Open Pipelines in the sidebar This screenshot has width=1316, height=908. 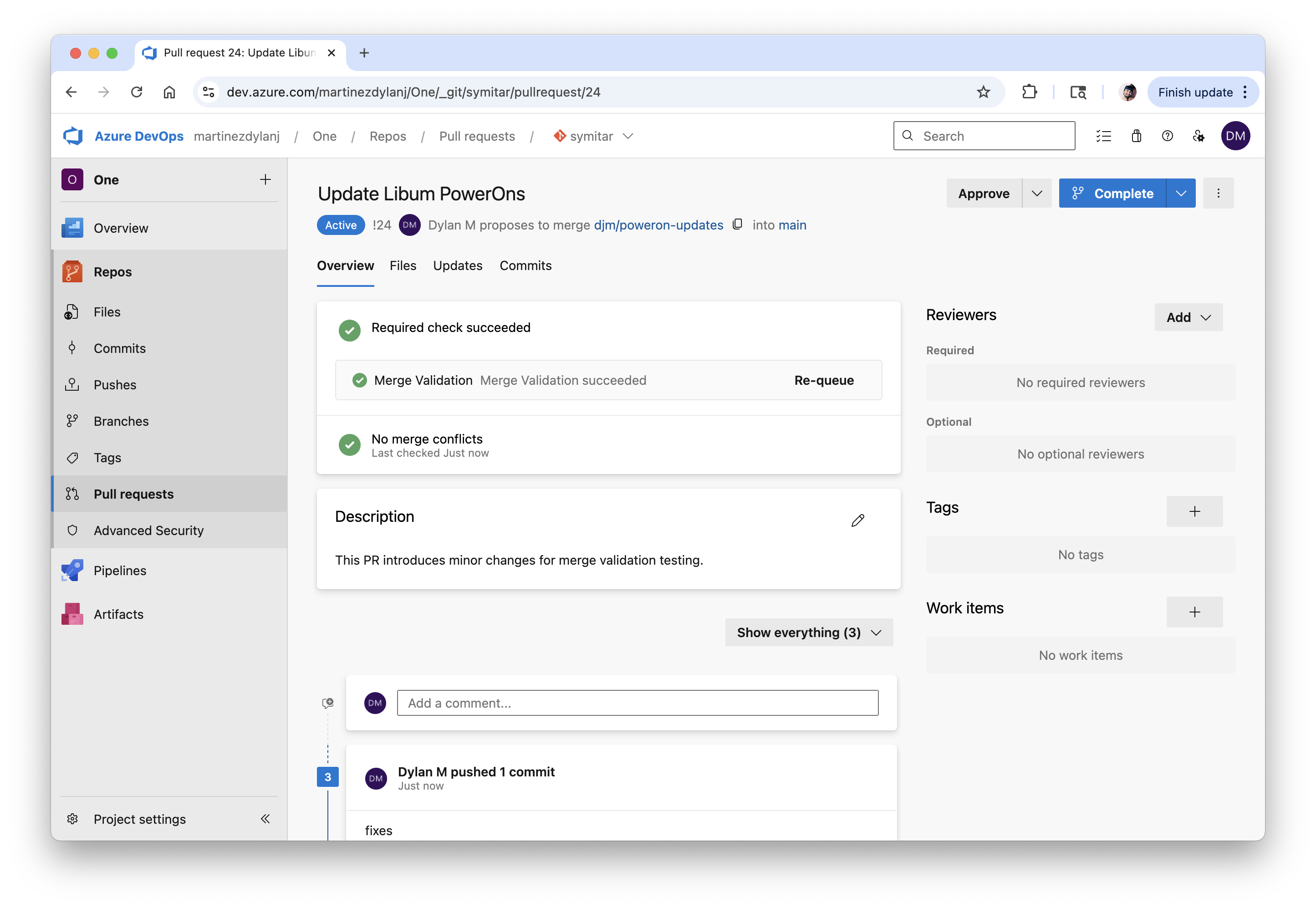tap(169, 571)
